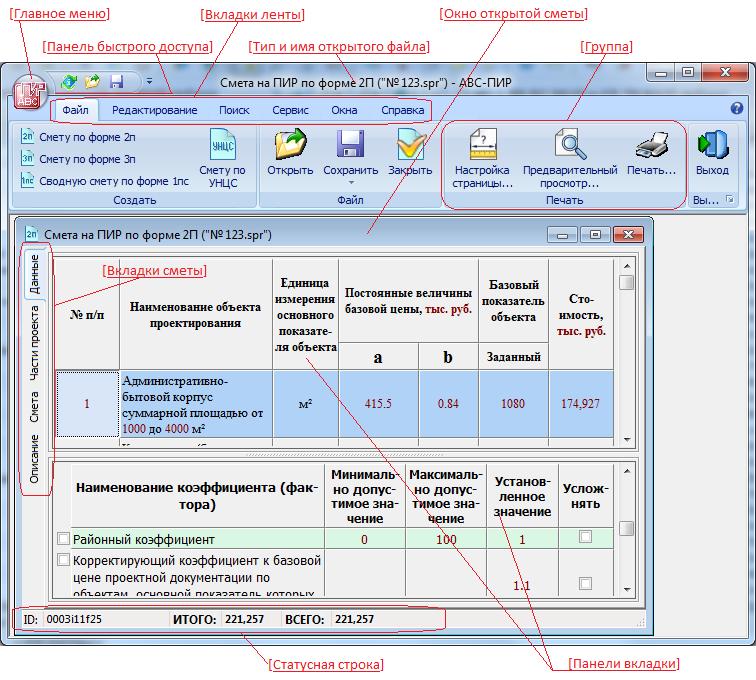756x680 pixels.
Task: Click the 1080 base indicator cell
Action: click(x=513, y=404)
